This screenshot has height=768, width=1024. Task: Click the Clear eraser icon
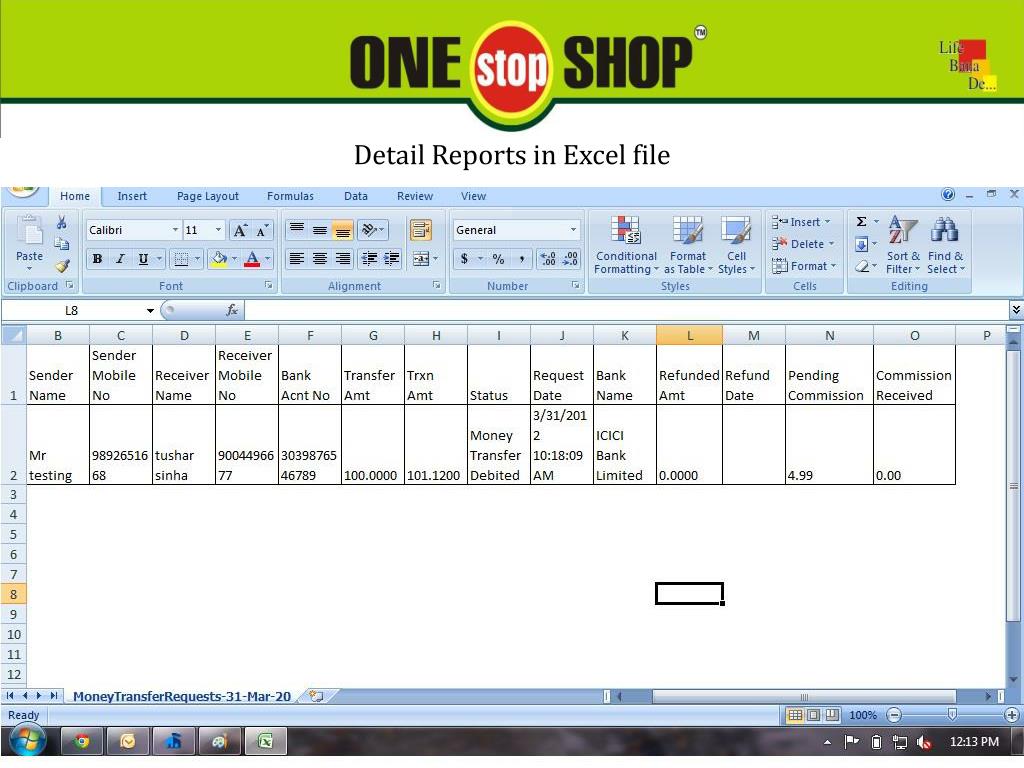[862, 266]
